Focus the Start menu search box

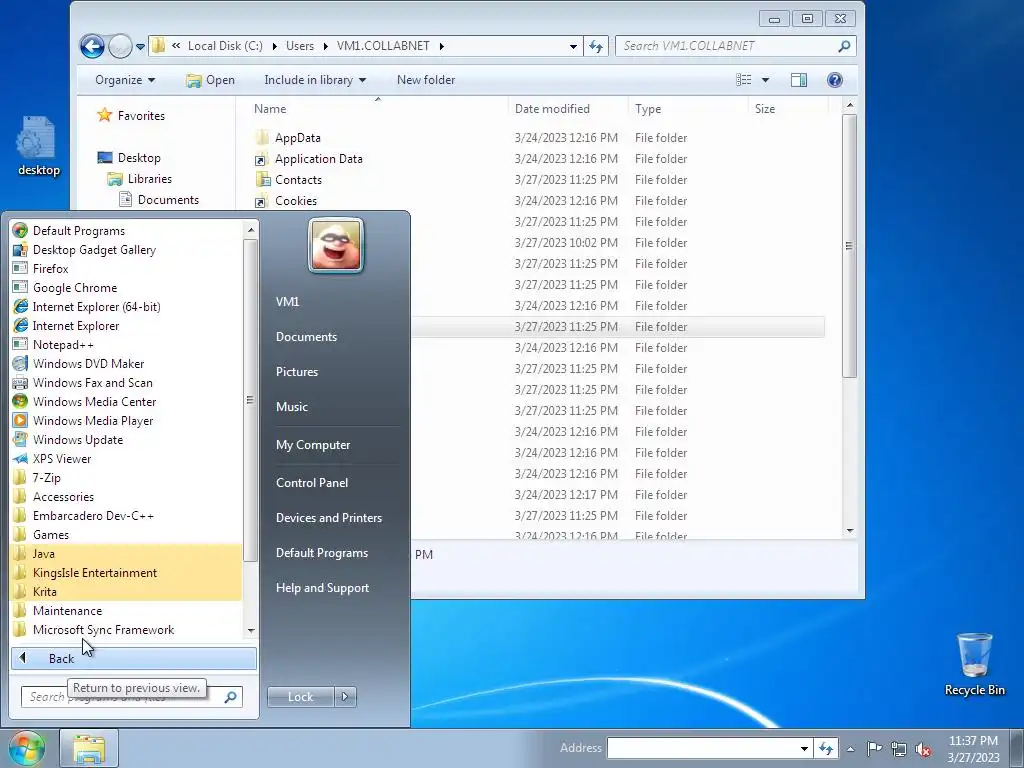click(131, 697)
